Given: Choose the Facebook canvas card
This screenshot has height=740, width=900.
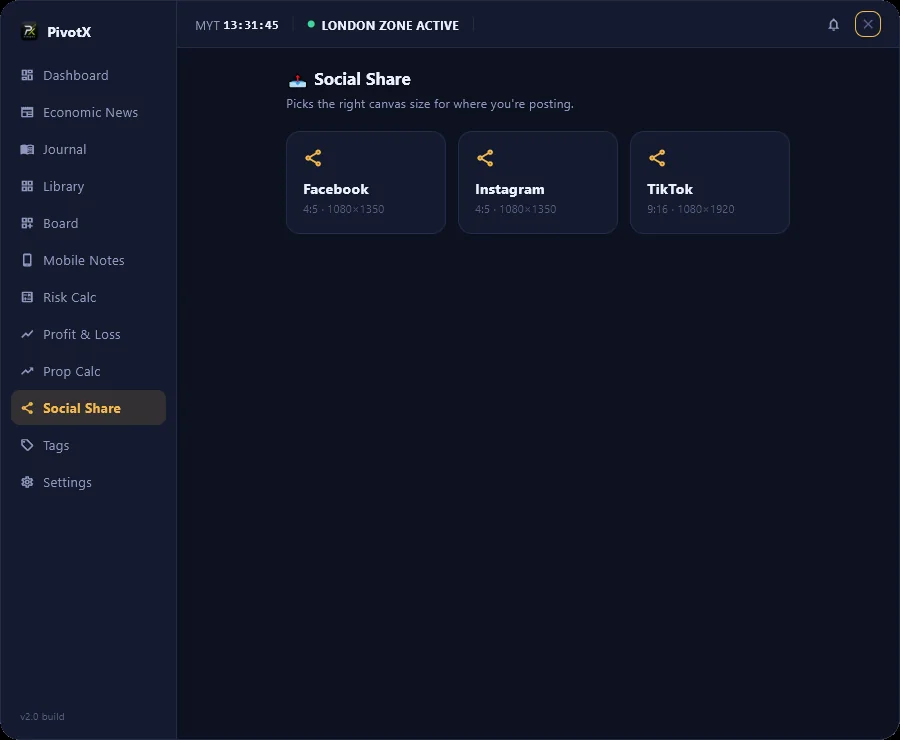Looking at the screenshot, I should 366,183.
